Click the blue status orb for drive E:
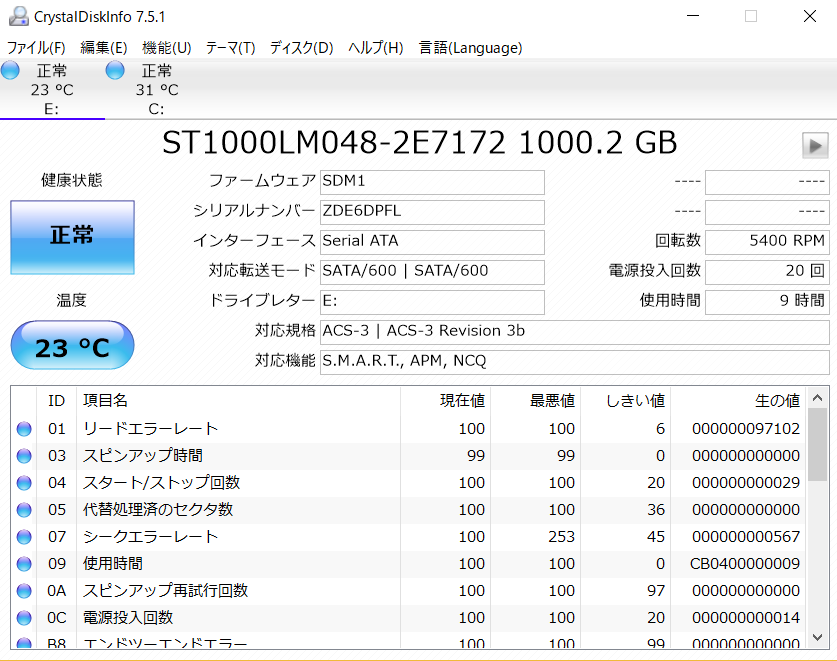 (10, 70)
